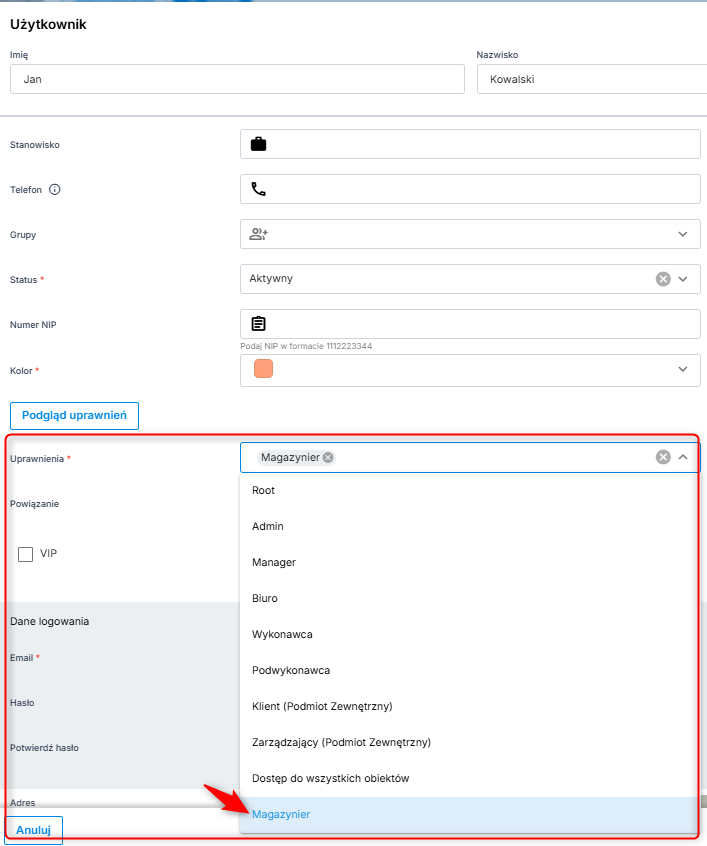Open the Status dropdown arrow
Screen dimensions: 707x846
click(683, 279)
